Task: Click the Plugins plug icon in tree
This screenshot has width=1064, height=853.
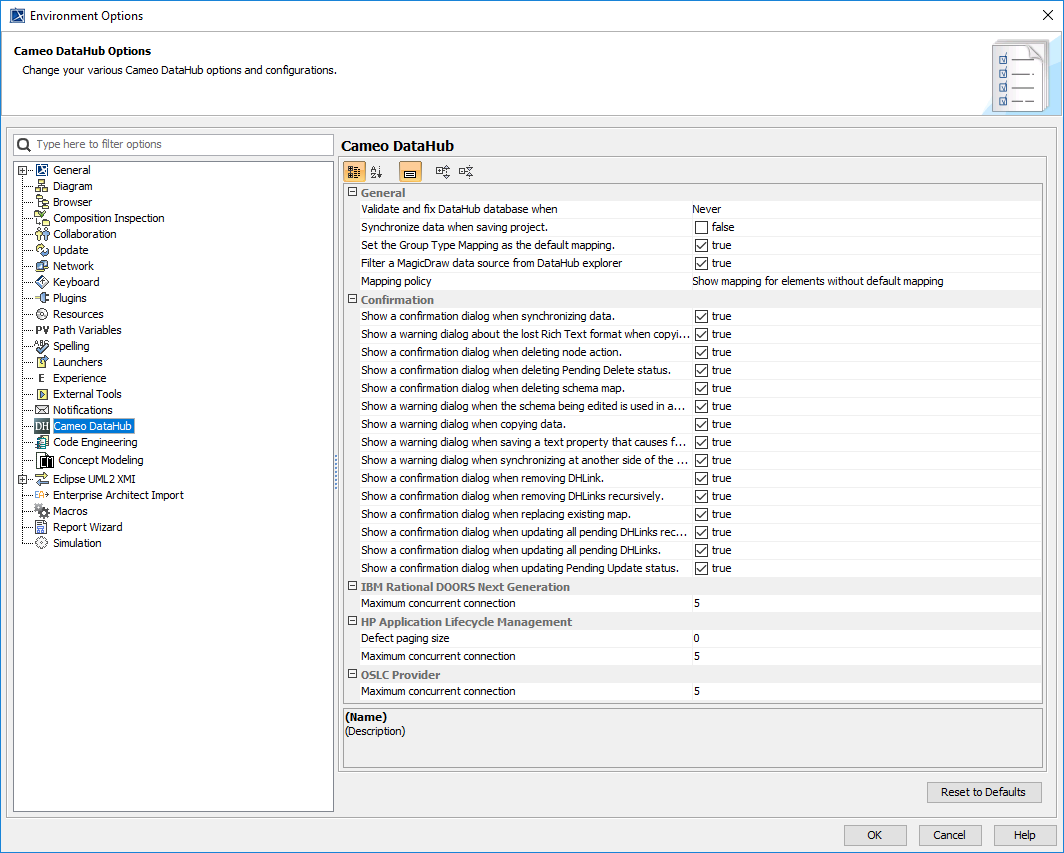Action: pyautogui.click(x=43, y=298)
